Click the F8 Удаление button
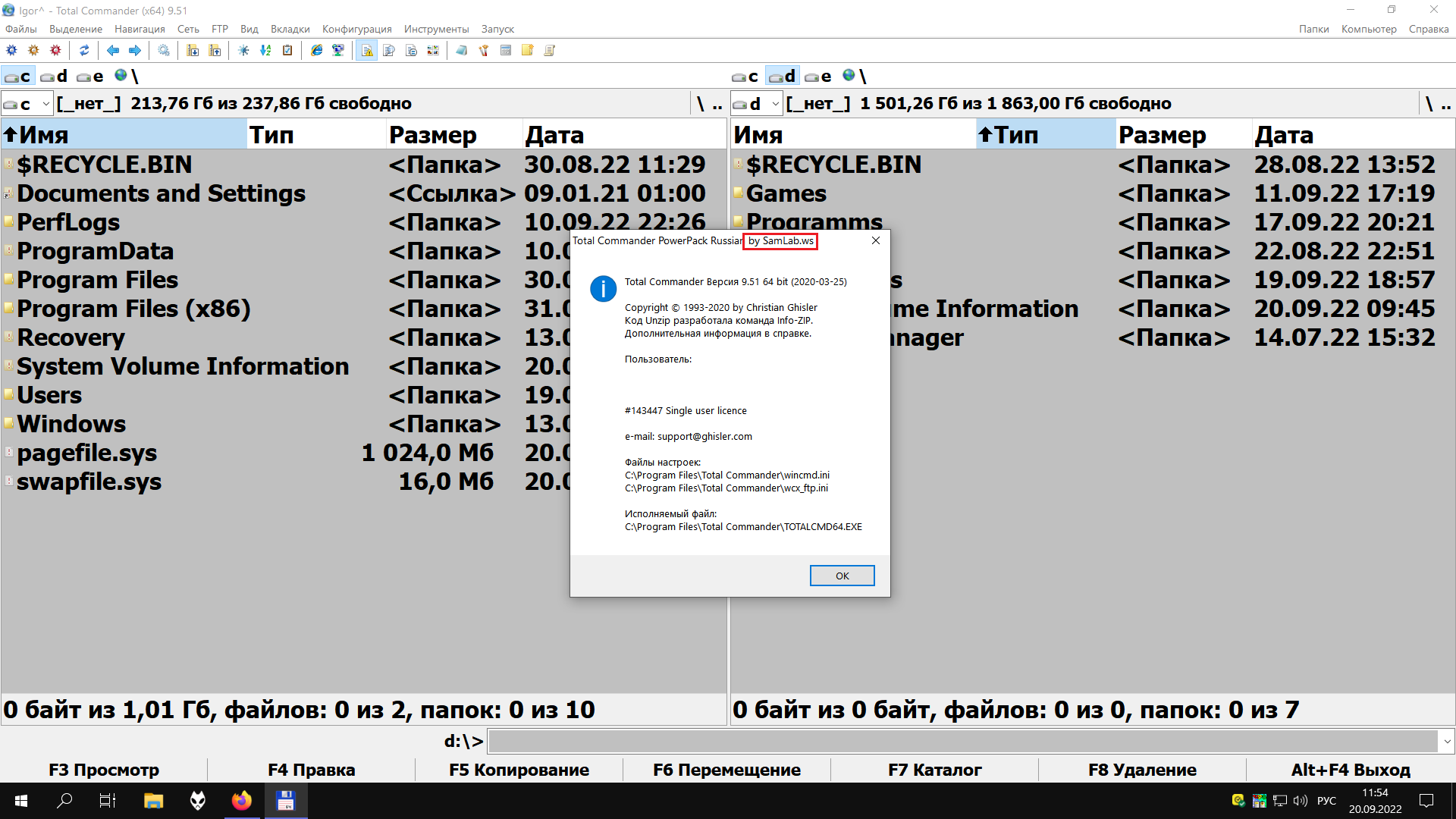The image size is (1456, 819). 1142,770
